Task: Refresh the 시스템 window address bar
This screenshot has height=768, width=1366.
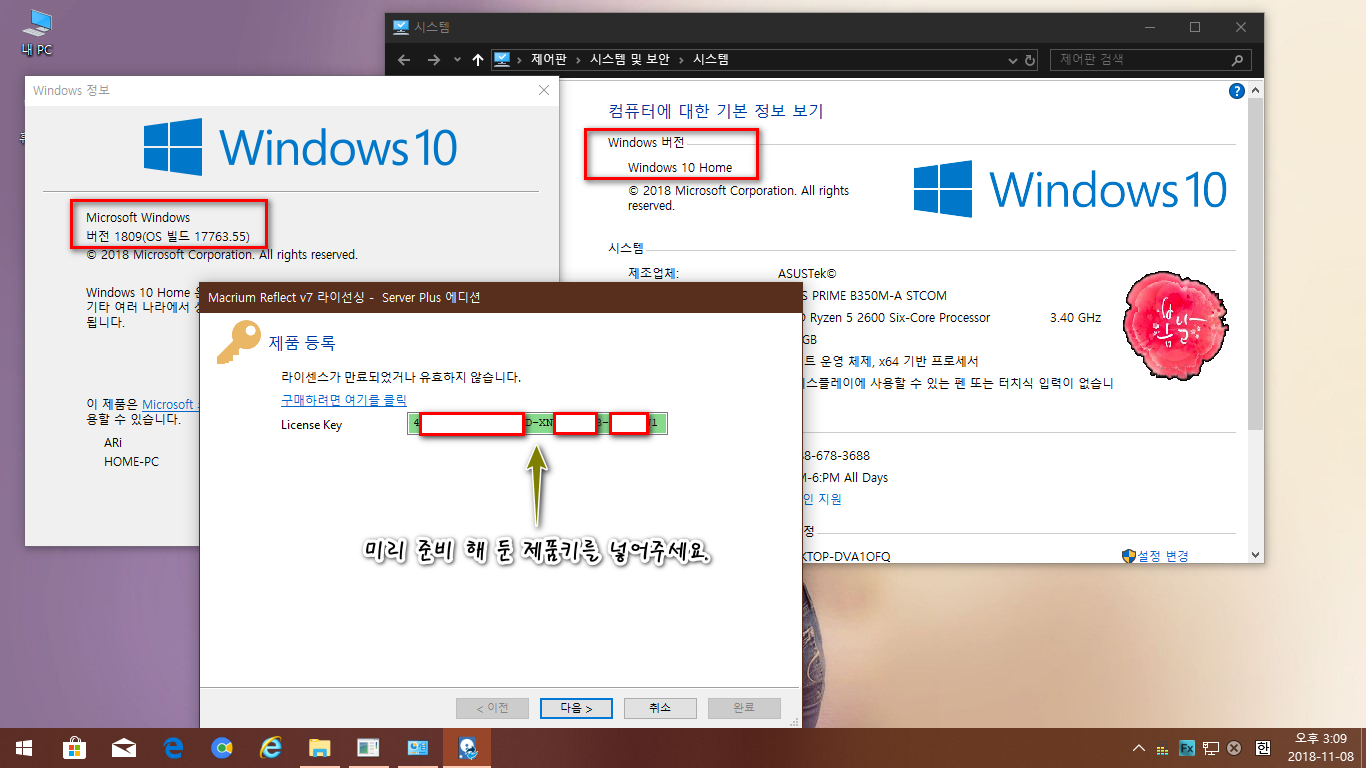Action: coord(1031,60)
